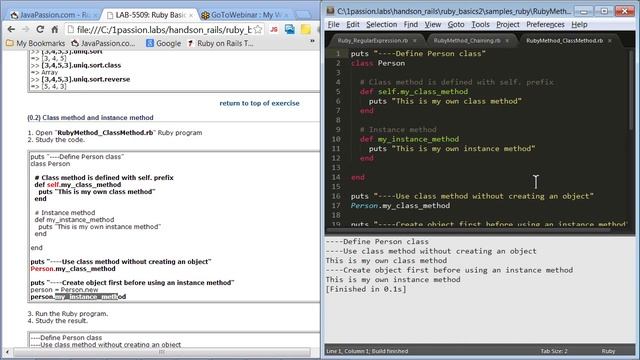This screenshot has width=640, height=360.
Task: Click the def self.my_class_method line in editor
Action: point(414,92)
